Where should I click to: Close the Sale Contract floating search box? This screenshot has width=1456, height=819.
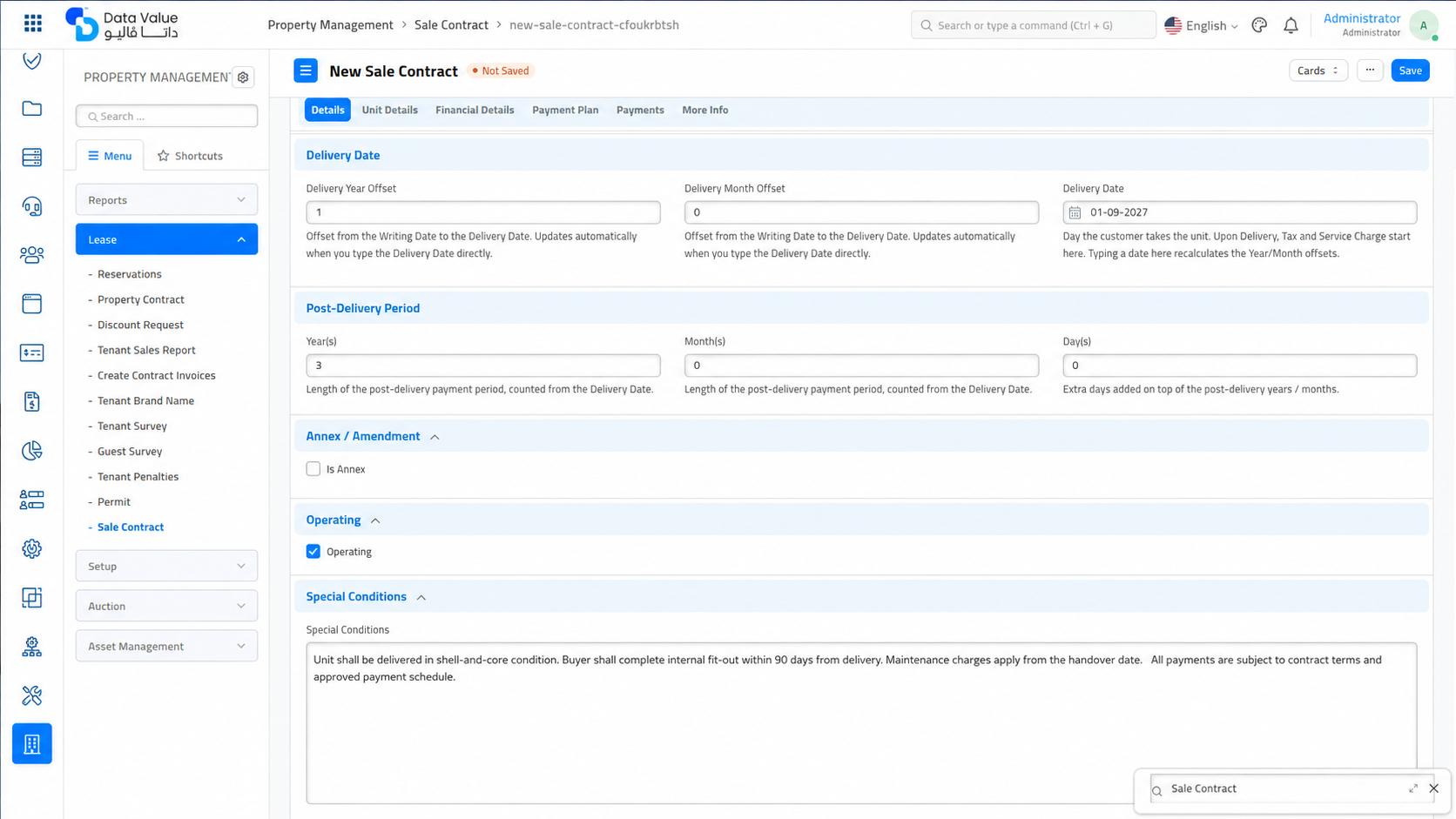tap(1433, 789)
